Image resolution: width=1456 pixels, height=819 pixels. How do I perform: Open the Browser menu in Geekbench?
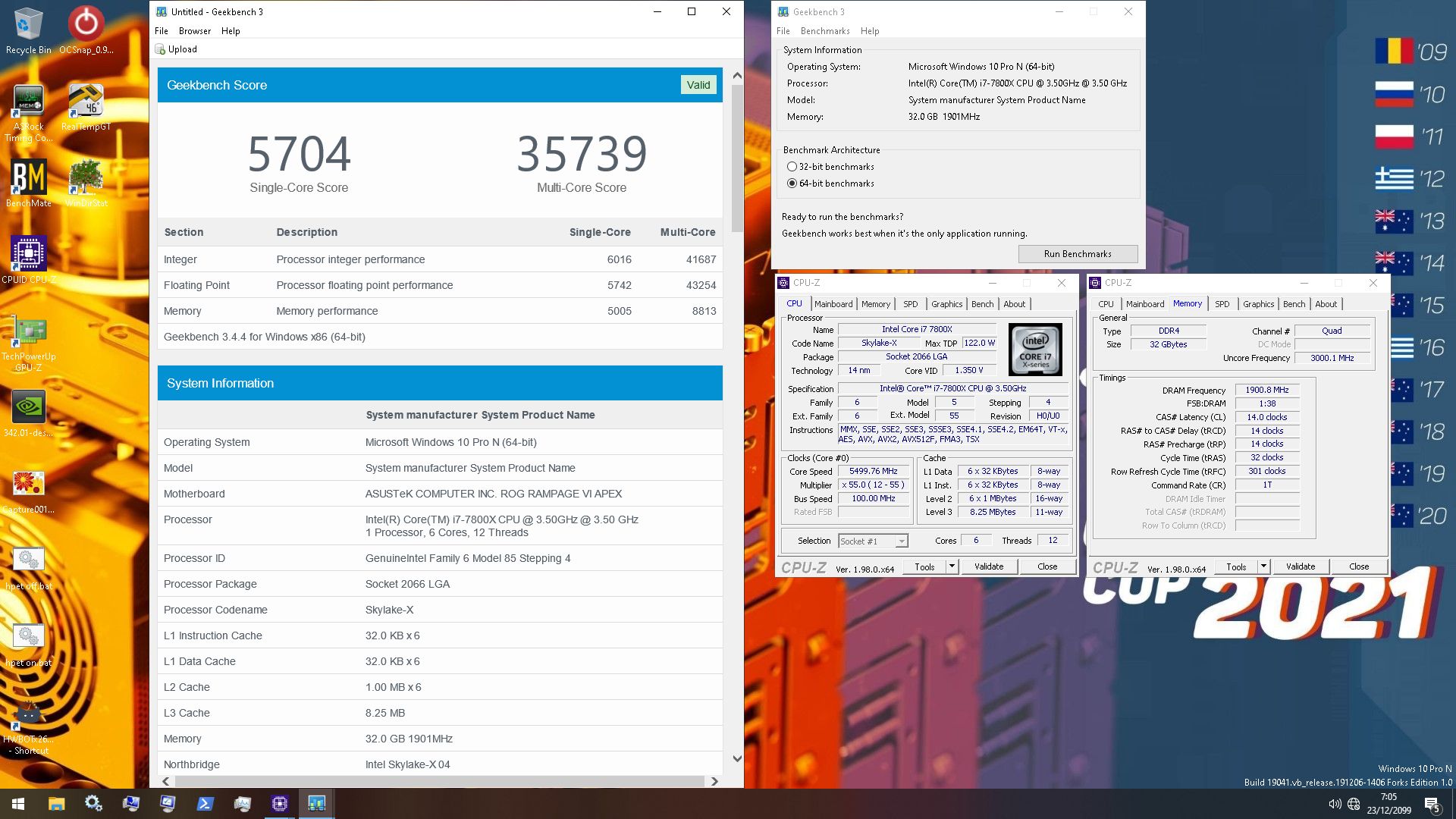195,31
